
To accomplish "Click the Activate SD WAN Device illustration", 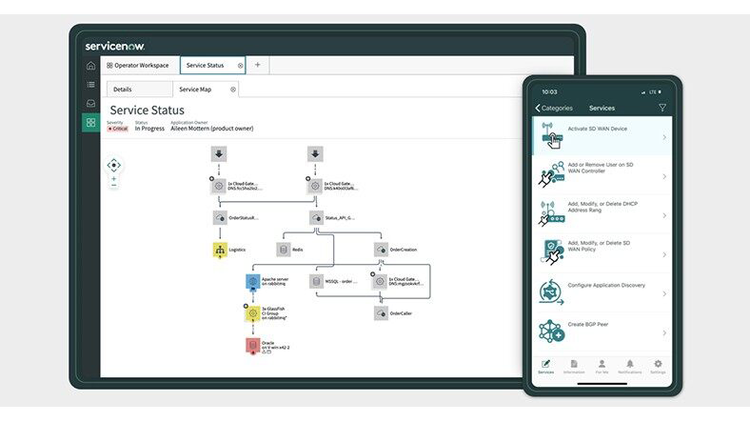I will pos(552,136).
